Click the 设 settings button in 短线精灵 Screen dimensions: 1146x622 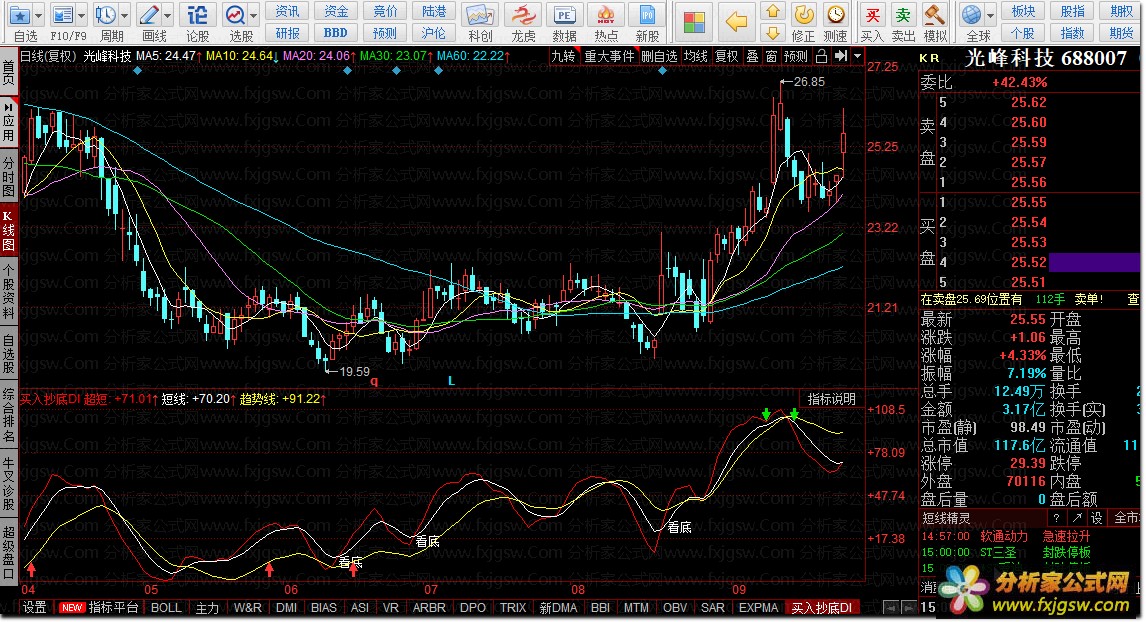1096,517
